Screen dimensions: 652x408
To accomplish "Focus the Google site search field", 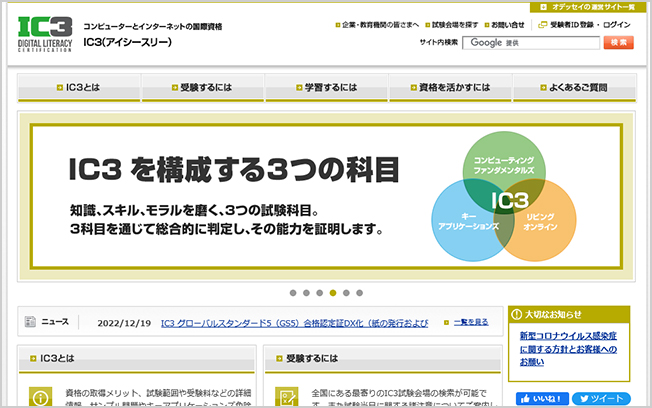I will [531, 42].
